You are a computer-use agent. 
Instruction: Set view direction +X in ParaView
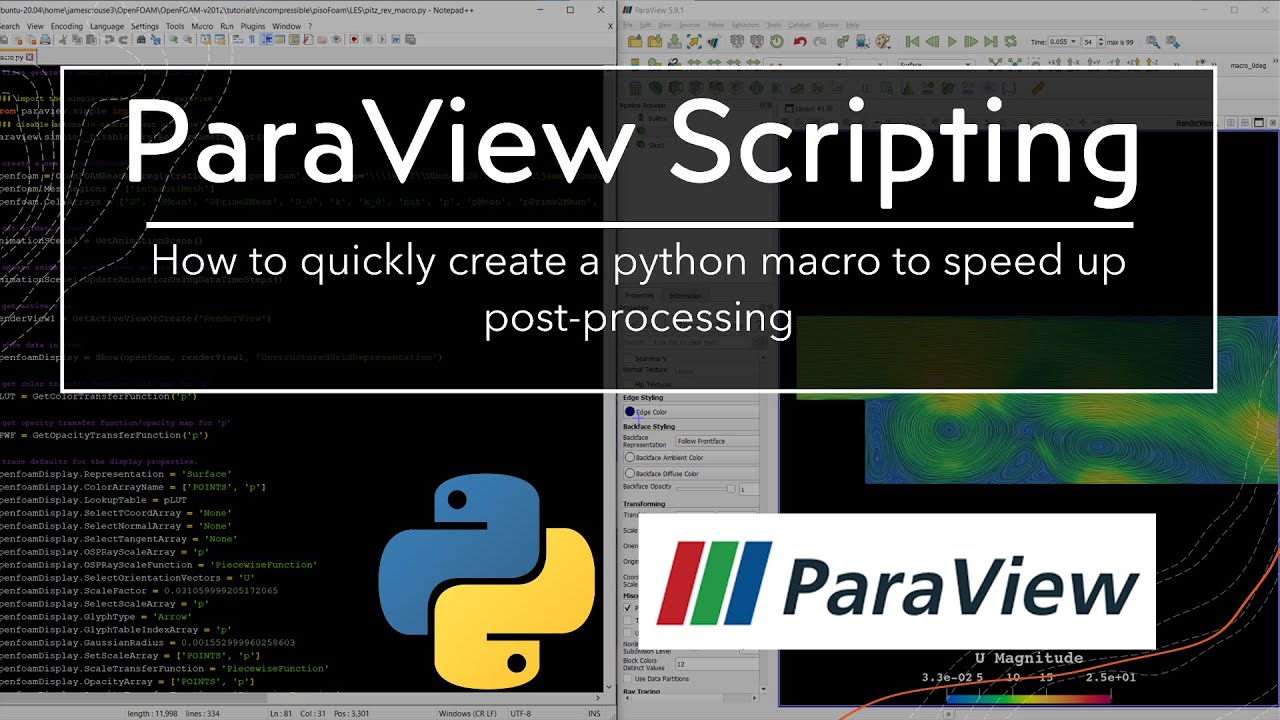pos(1055,63)
